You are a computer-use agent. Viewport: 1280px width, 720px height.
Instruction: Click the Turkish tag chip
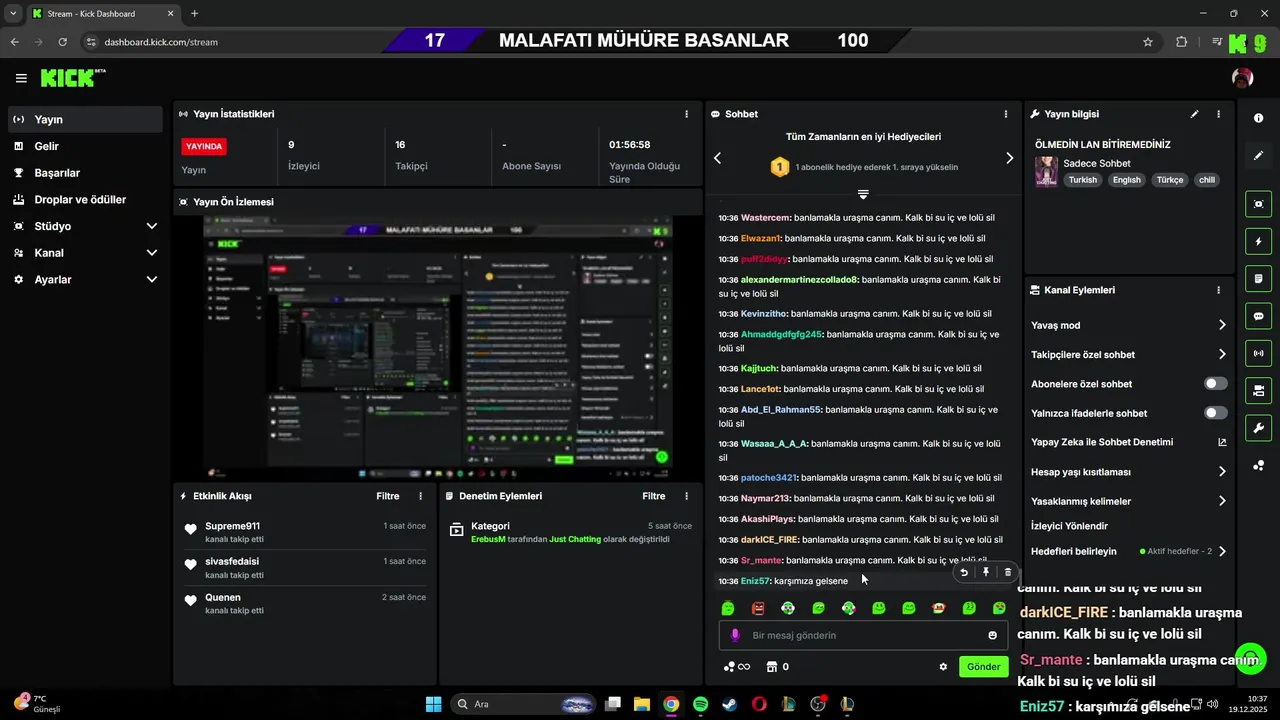click(1082, 180)
